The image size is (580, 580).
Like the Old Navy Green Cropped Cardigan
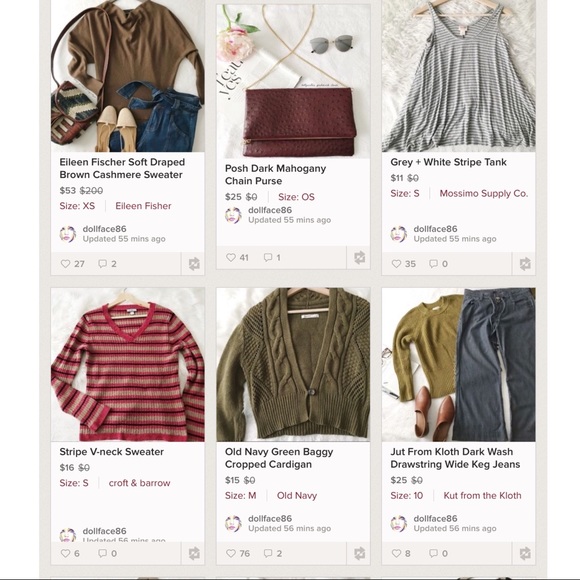click(x=238, y=553)
